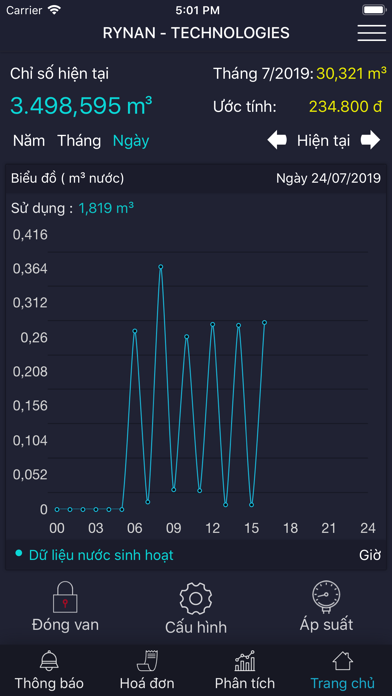
Task: Tap the 16 hour last data point
Action: point(264,322)
